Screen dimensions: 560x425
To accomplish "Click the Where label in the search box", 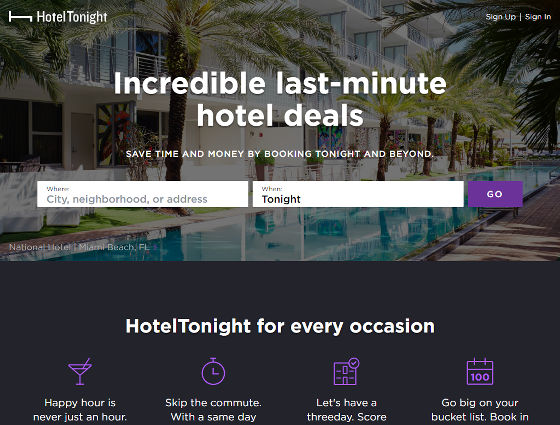I will [x=58, y=189].
